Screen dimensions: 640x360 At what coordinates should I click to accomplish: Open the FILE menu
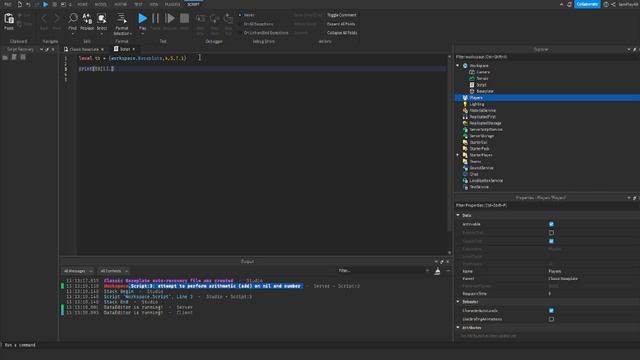point(8,4)
